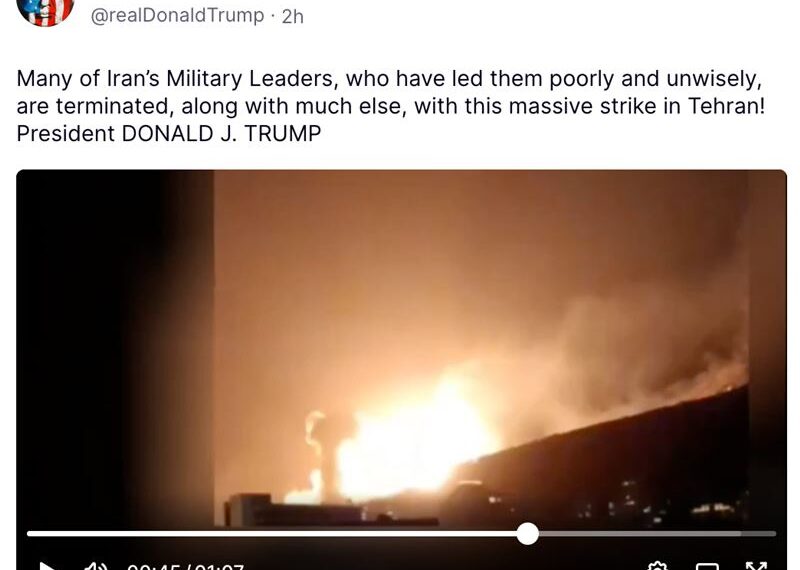
Task: Mute the video using the speaker icon
Action: [x=95, y=566]
